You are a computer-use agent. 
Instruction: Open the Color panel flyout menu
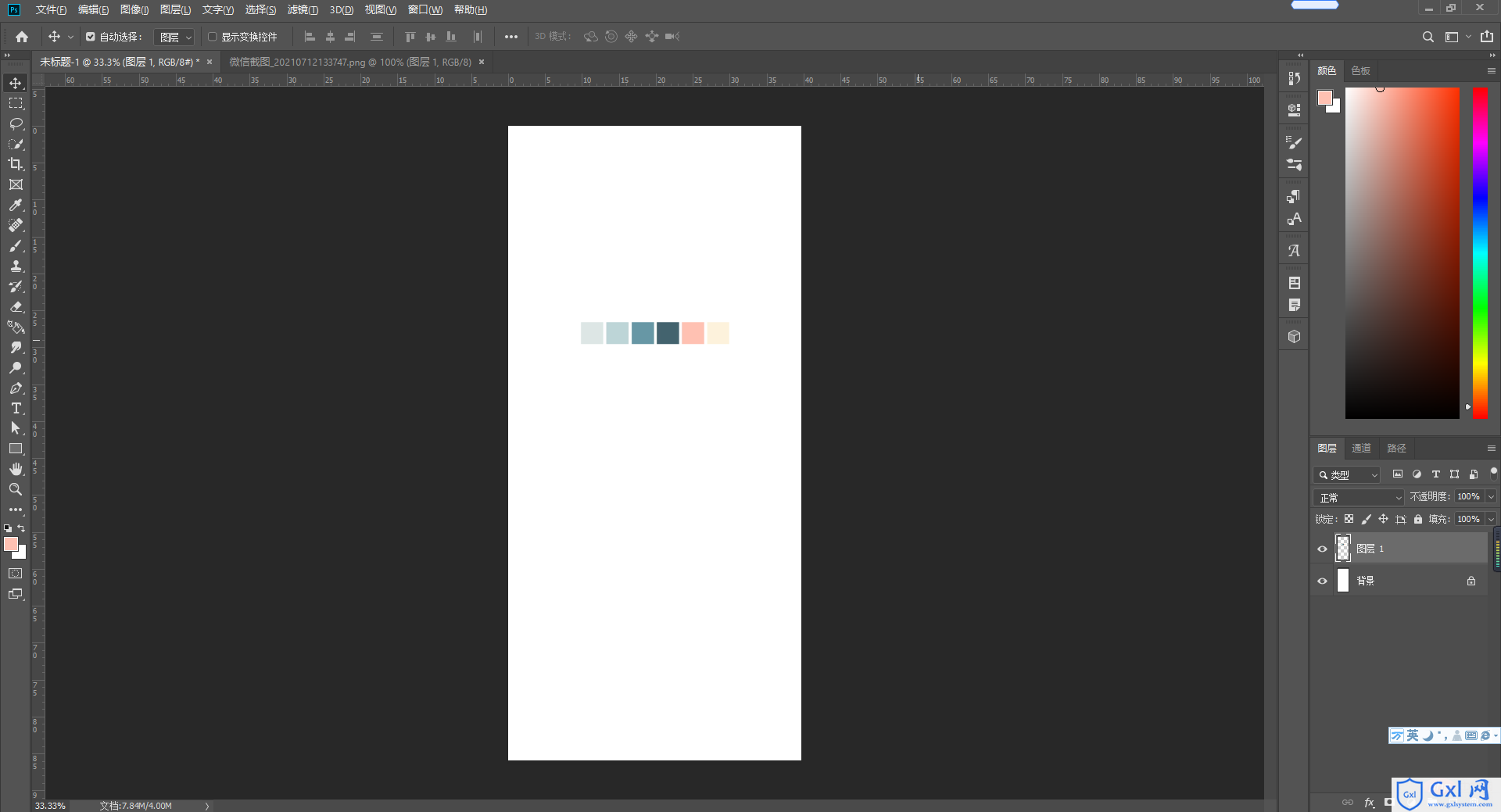1491,70
